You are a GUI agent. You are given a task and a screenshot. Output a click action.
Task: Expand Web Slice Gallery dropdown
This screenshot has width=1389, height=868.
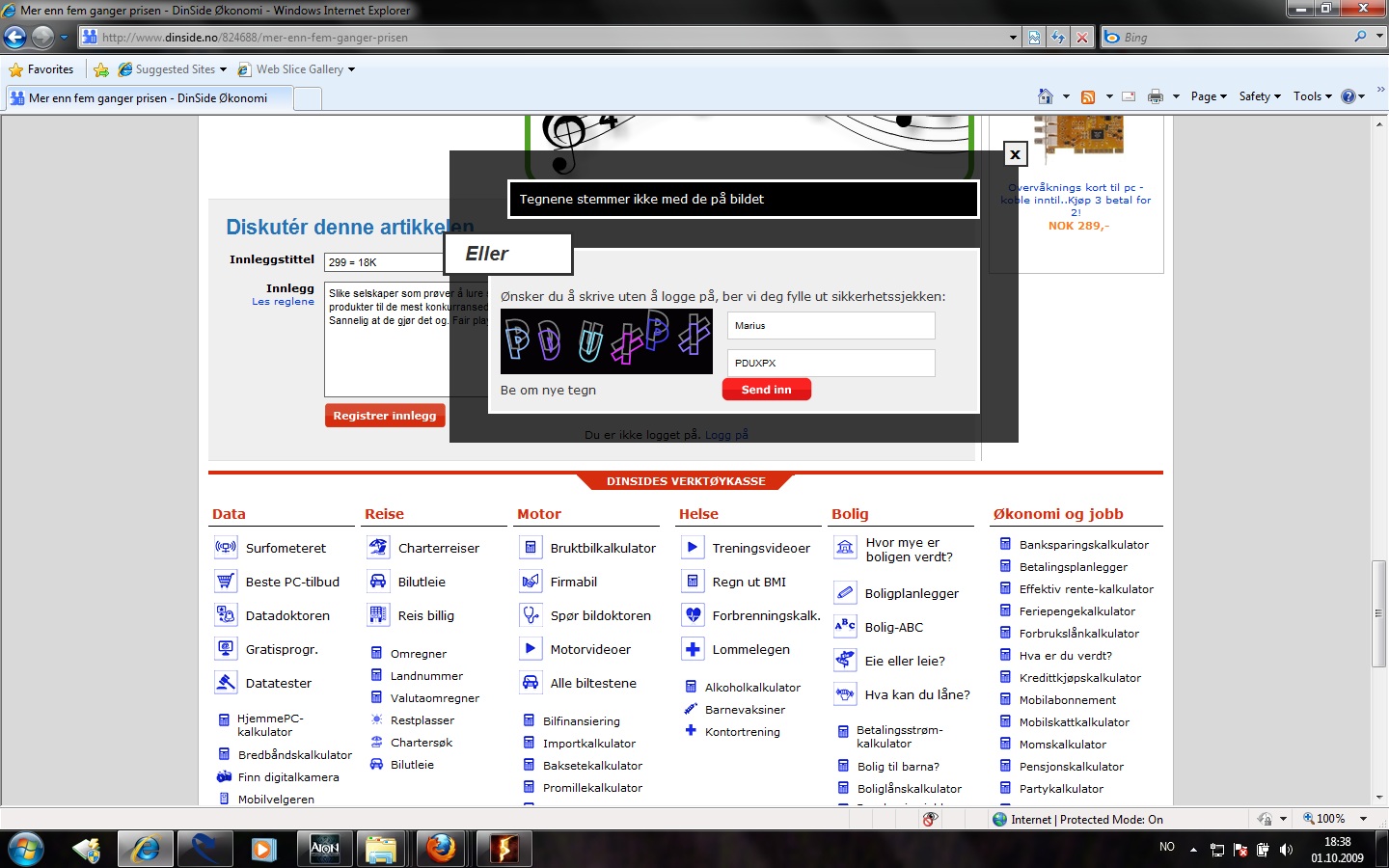(x=351, y=69)
